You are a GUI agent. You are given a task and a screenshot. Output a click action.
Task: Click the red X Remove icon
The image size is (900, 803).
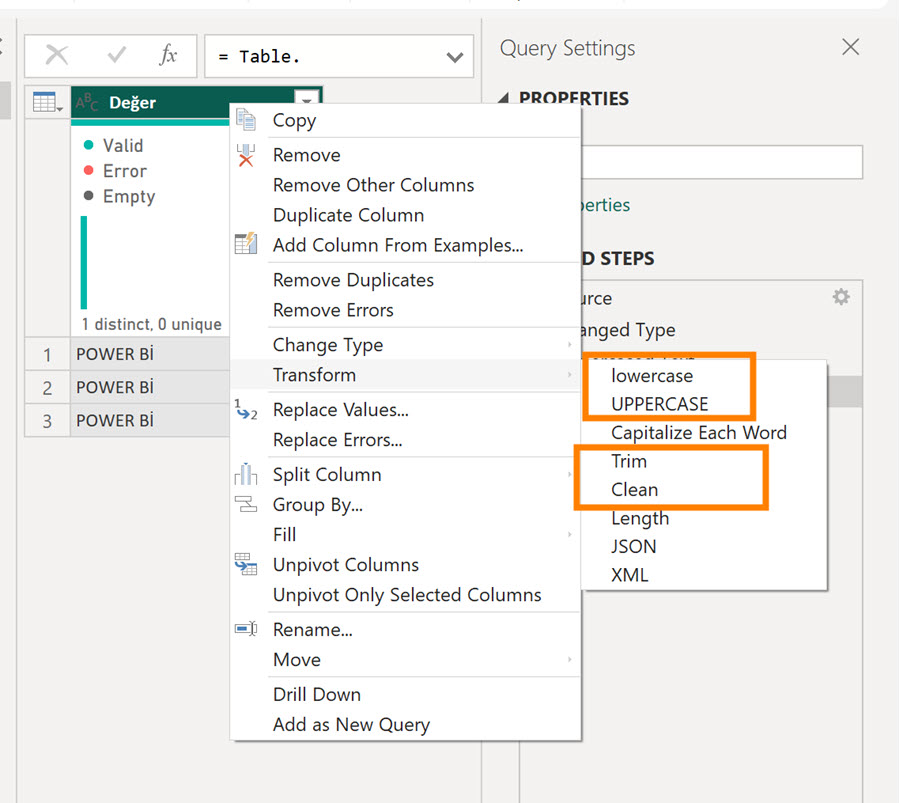(x=246, y=156)
